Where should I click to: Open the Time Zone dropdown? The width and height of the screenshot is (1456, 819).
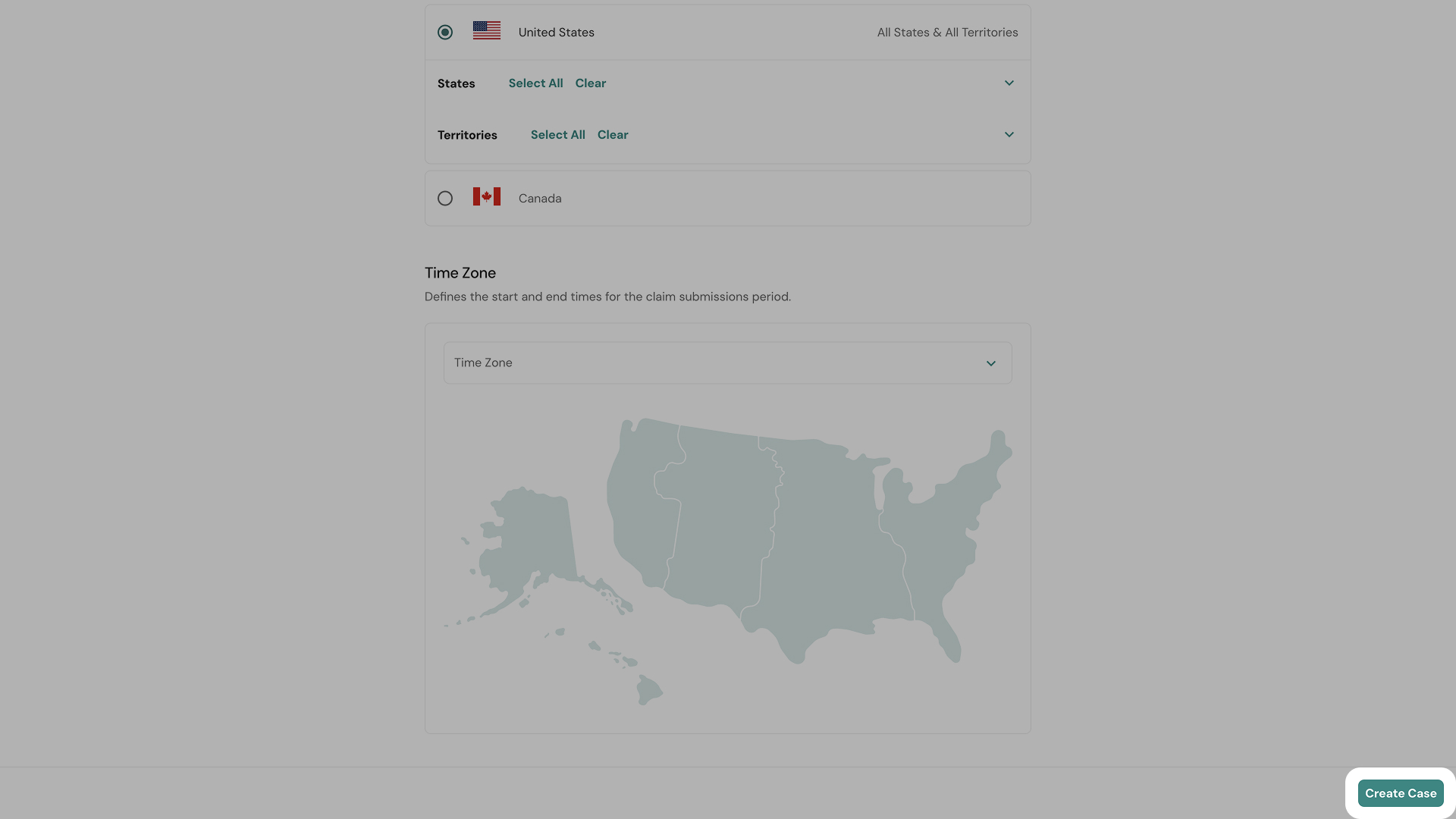(728, 363)
